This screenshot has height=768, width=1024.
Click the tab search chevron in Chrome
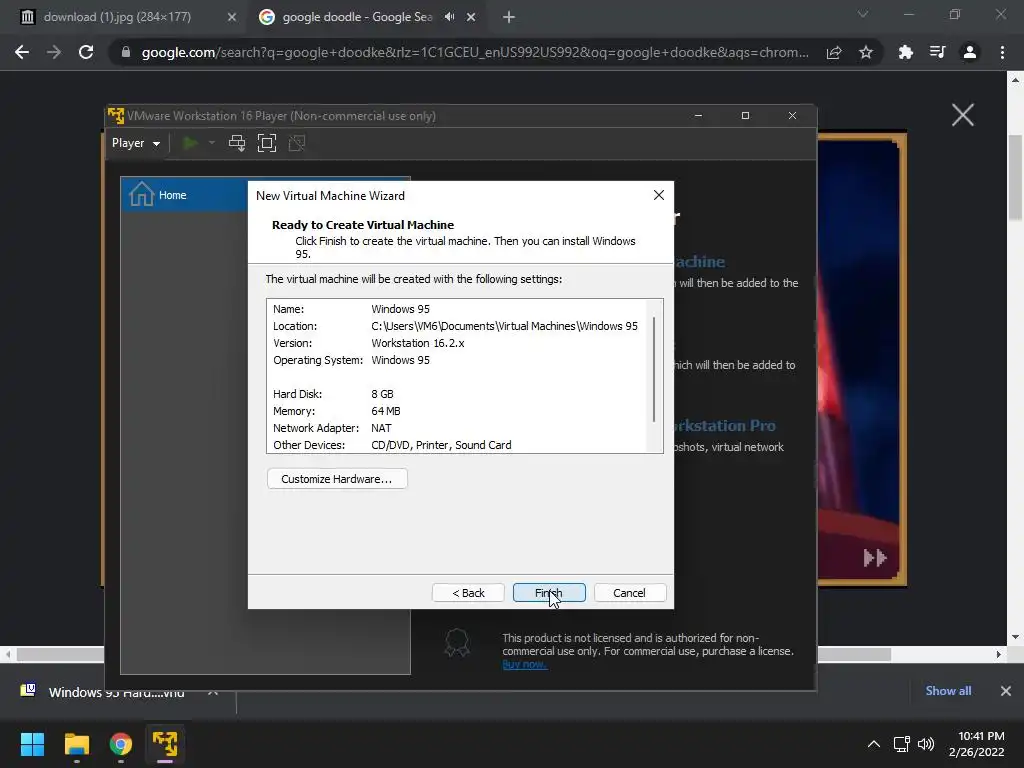point(863,14)
